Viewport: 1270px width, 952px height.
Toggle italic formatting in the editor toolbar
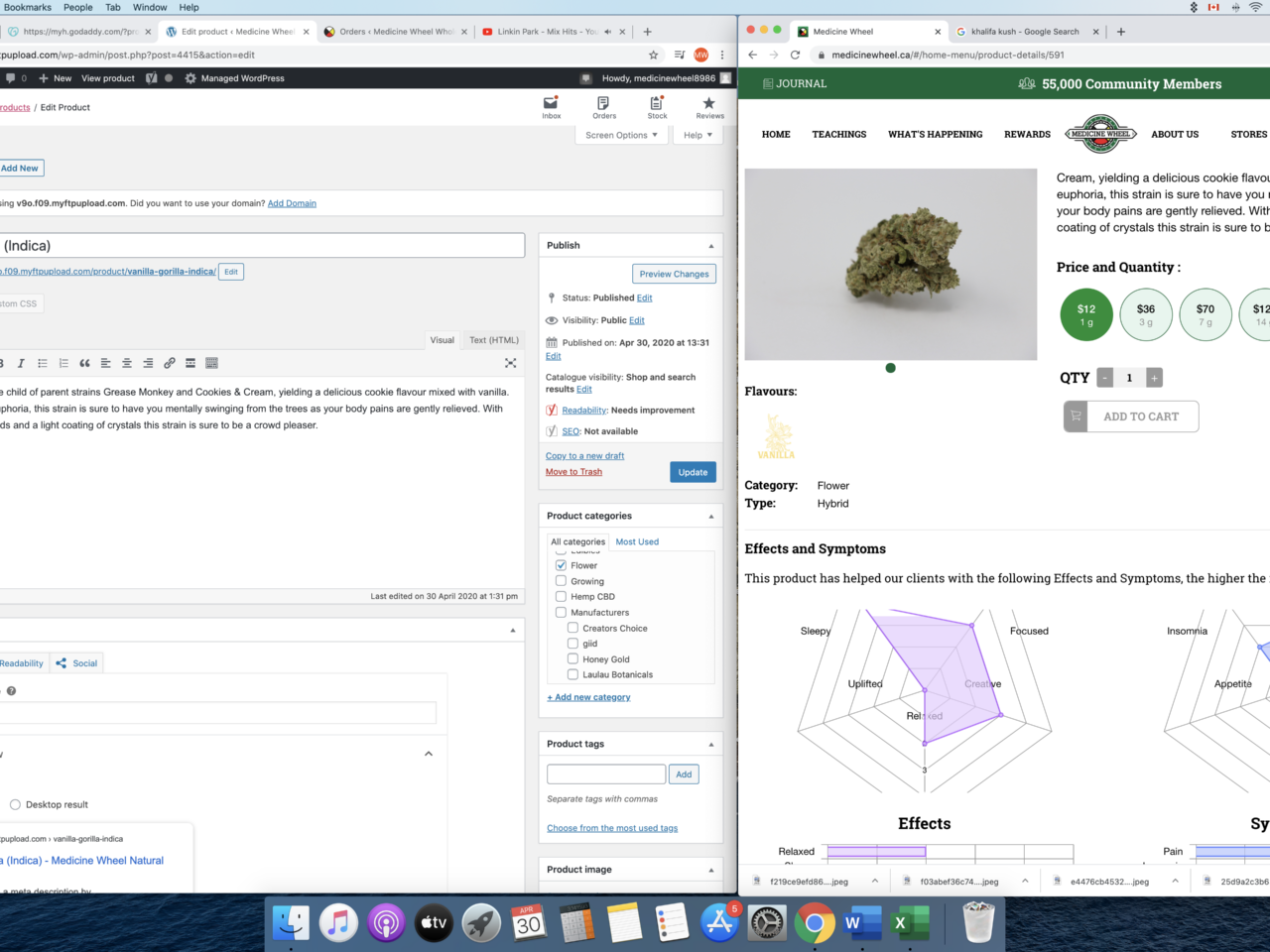coord(21,364)
